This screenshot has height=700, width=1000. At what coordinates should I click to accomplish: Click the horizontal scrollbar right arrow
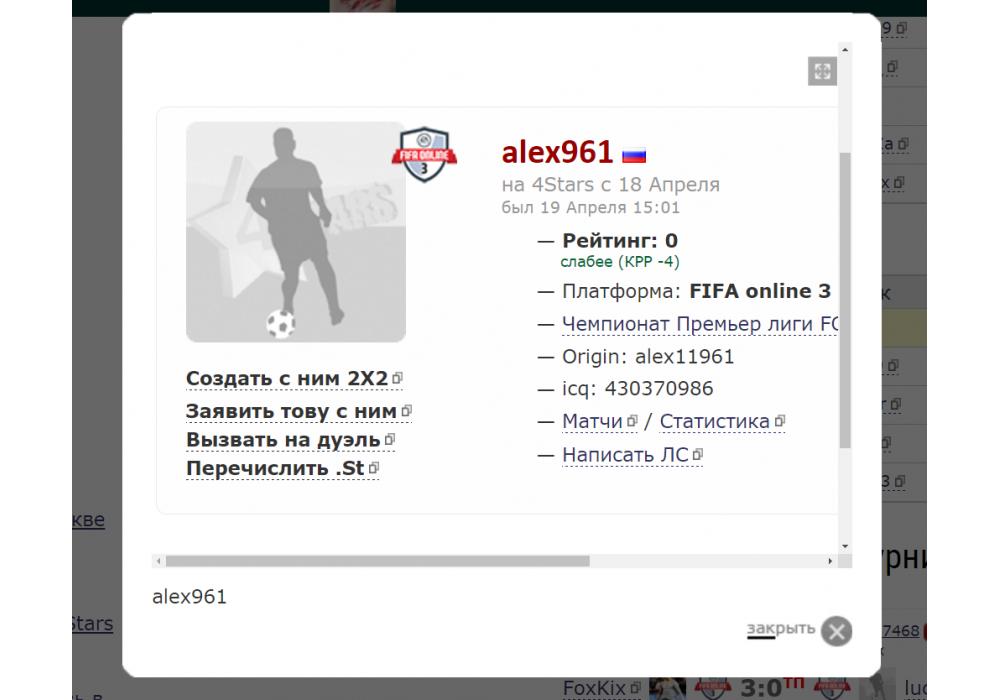click(830, 561)
